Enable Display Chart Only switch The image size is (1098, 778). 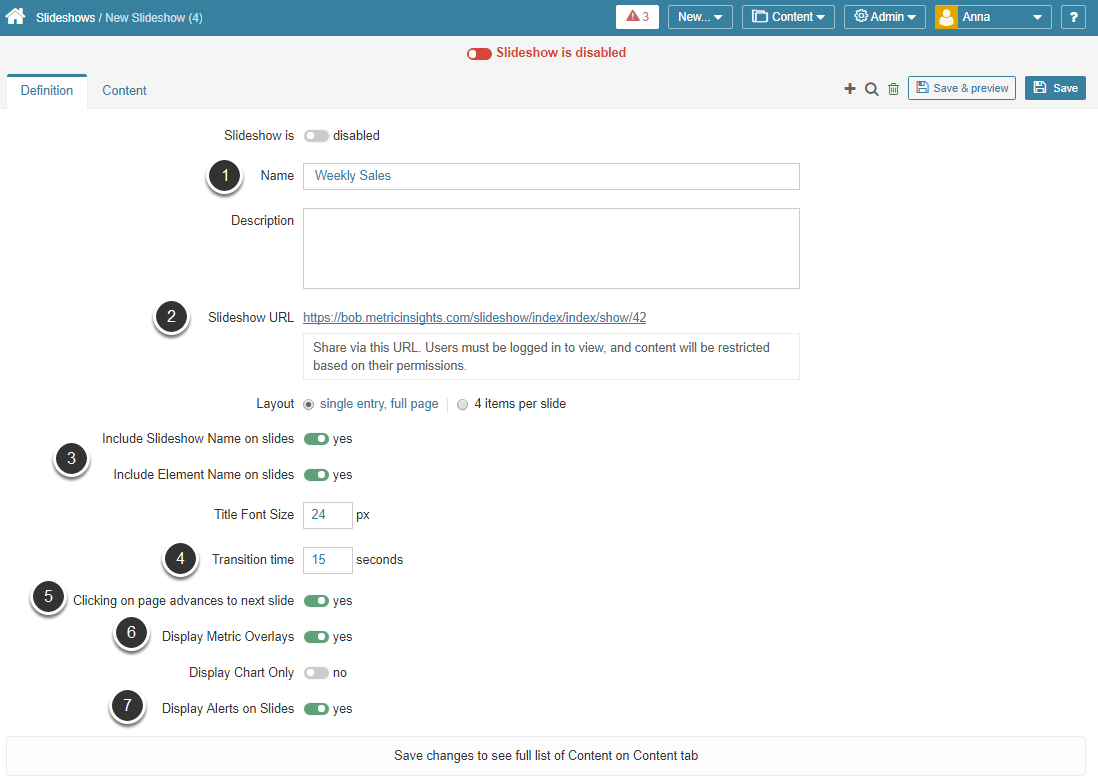point(316,673)
